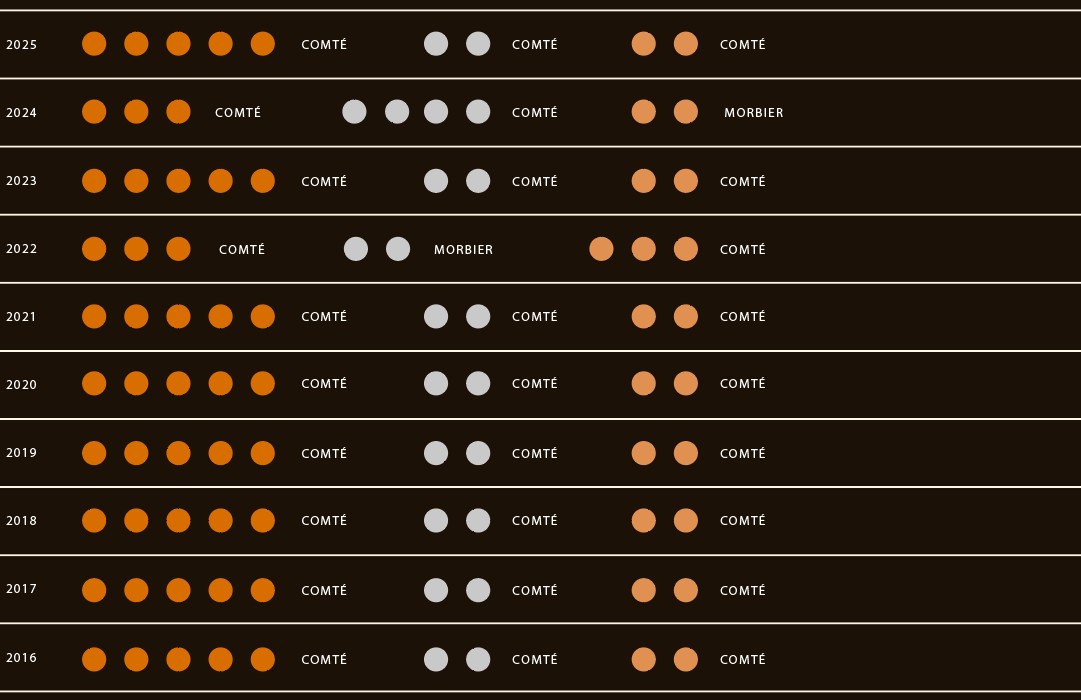
Task: Click the fifth orange dot in the 2023 row
Action: pyautogui.click(x=263, y=181)
